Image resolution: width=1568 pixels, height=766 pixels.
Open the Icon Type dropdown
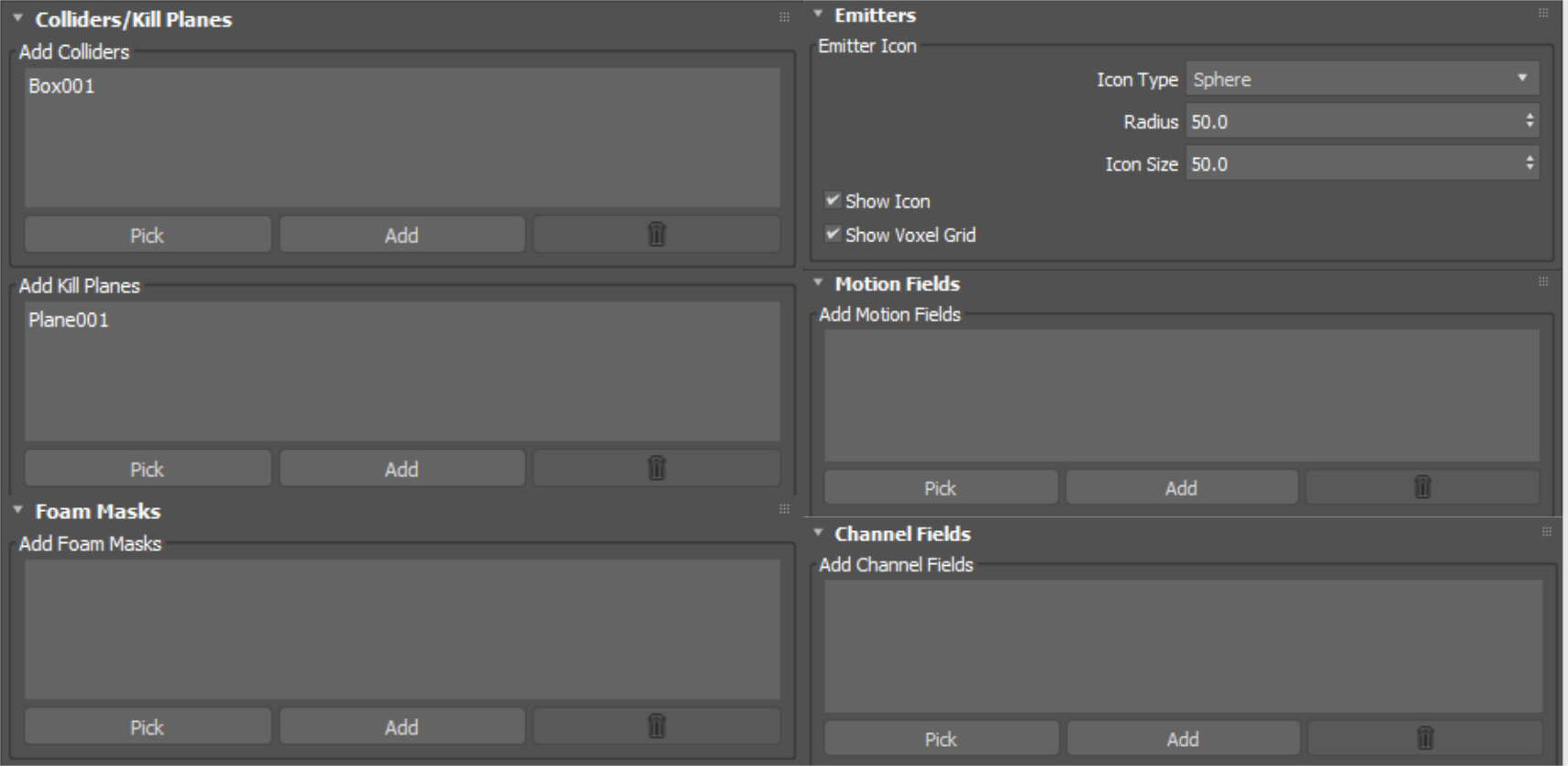1362,79
